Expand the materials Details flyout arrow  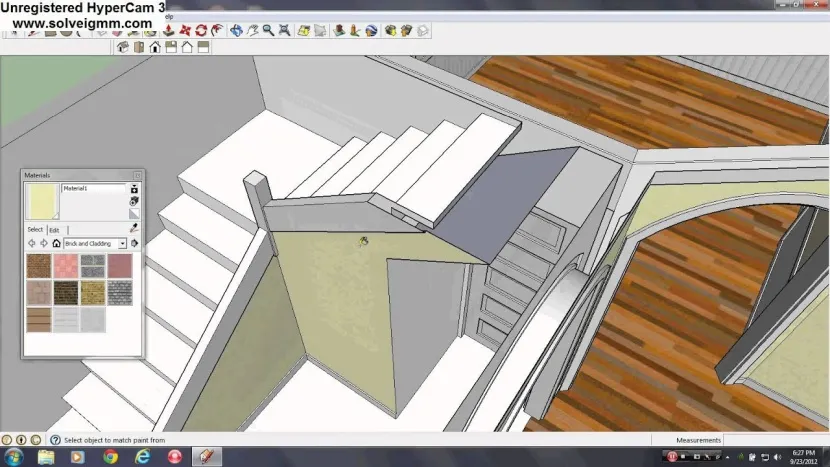tap(134, 243)
